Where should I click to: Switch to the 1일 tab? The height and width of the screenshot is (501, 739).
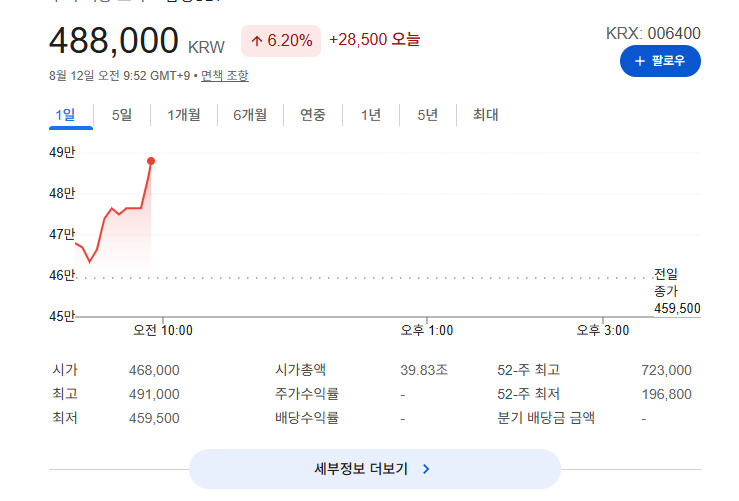point(65,115)
